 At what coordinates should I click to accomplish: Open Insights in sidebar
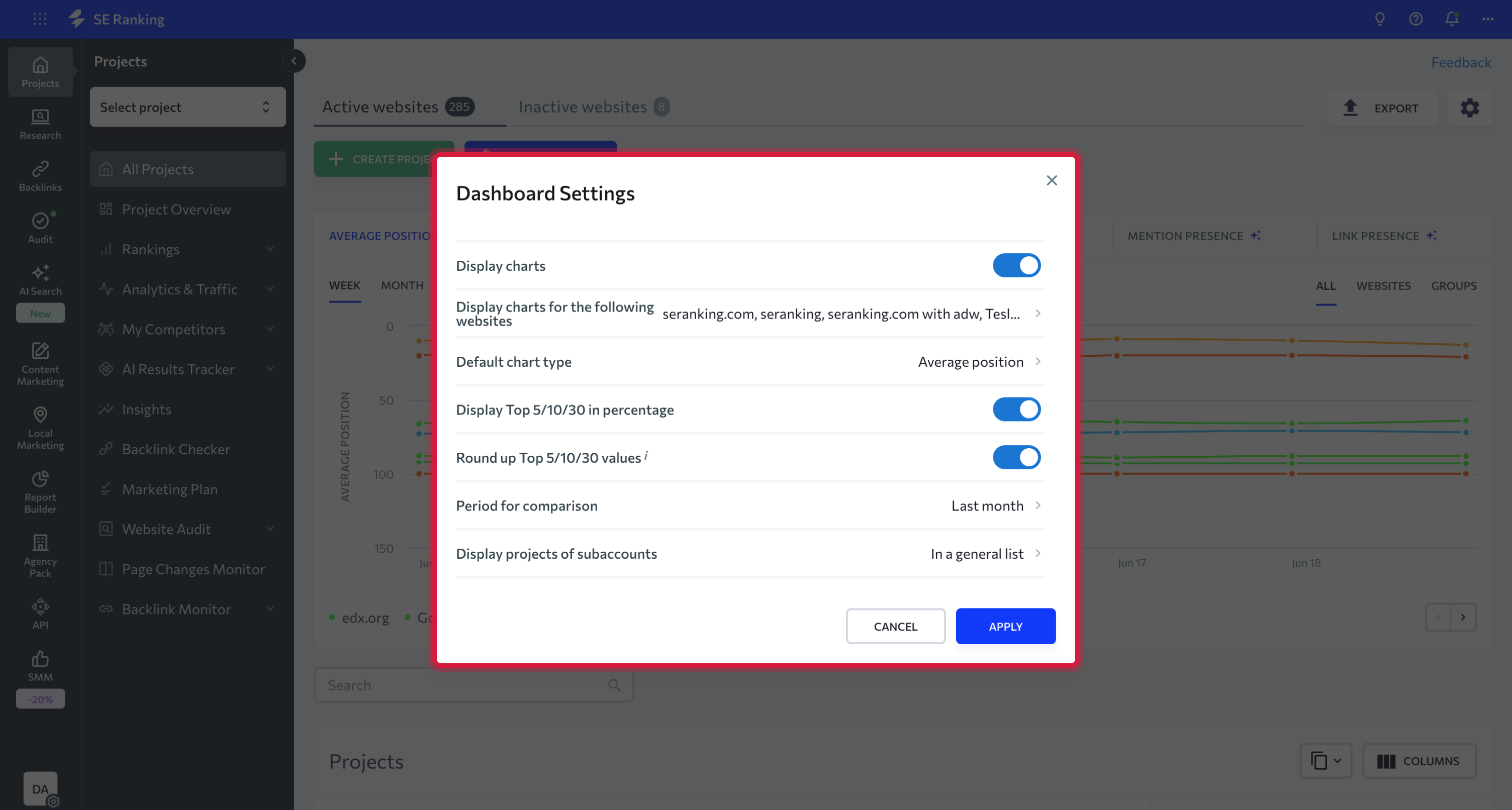[x=188, y=409]
